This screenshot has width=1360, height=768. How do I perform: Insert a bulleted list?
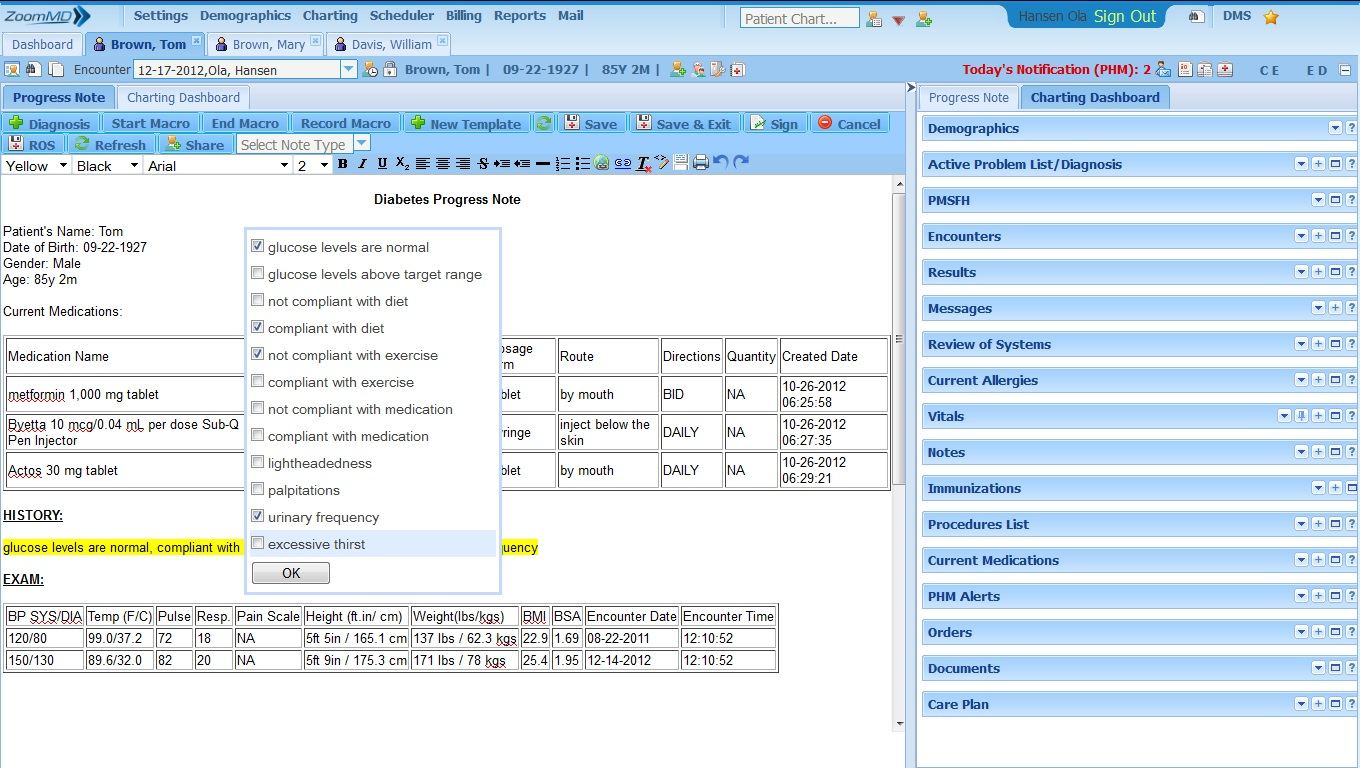(x=582, y=165)
